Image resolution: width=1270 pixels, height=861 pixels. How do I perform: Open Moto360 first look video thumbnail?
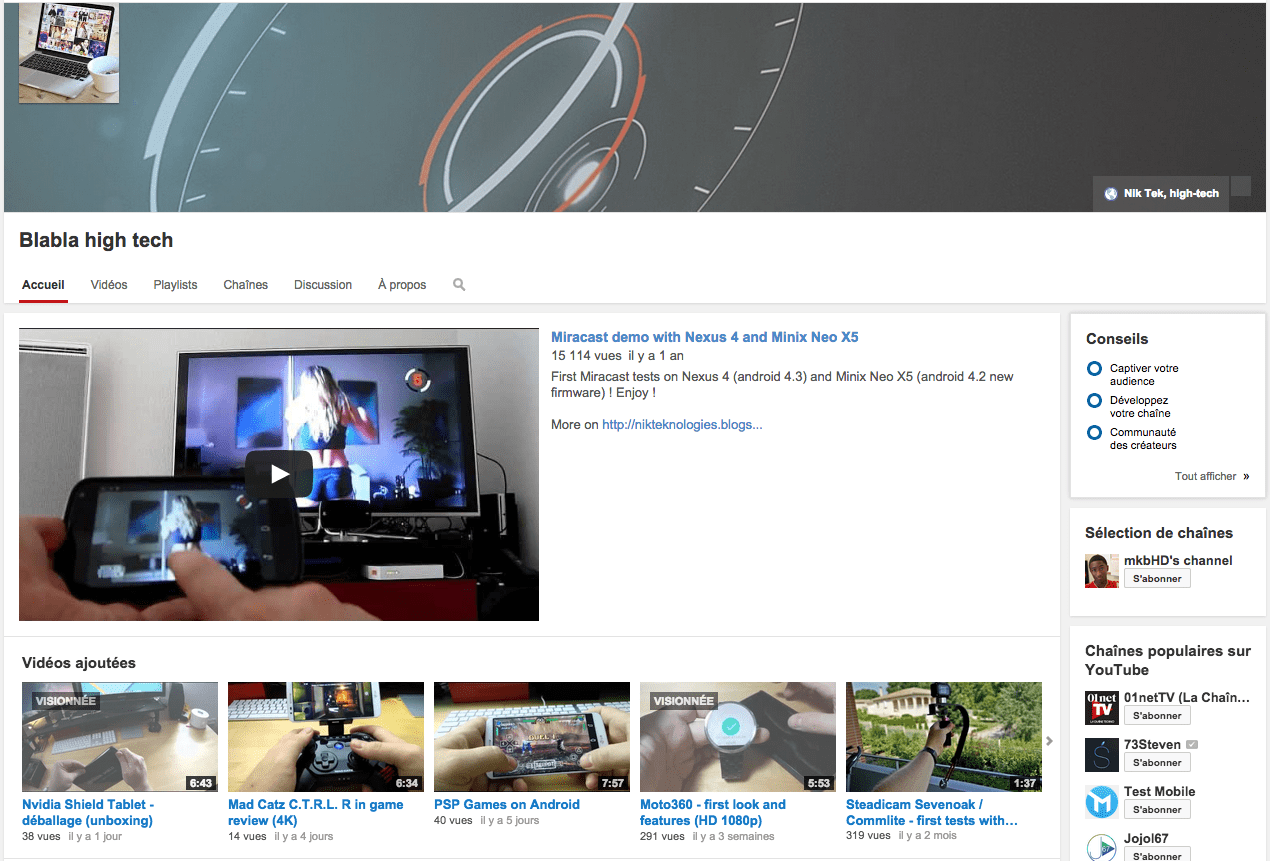point(738,737)
